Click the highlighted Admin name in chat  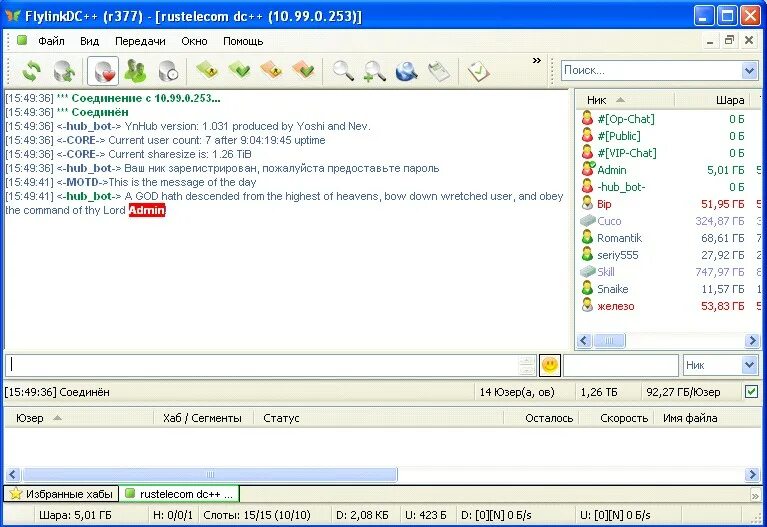147,210
